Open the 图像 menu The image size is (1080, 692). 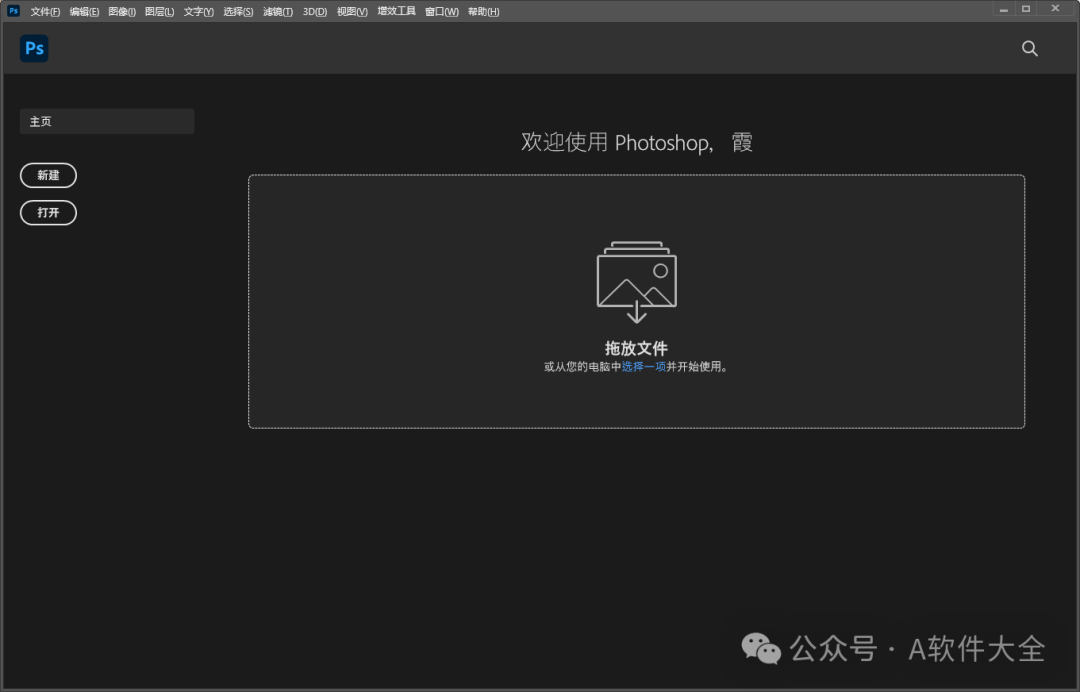point(121,11)
